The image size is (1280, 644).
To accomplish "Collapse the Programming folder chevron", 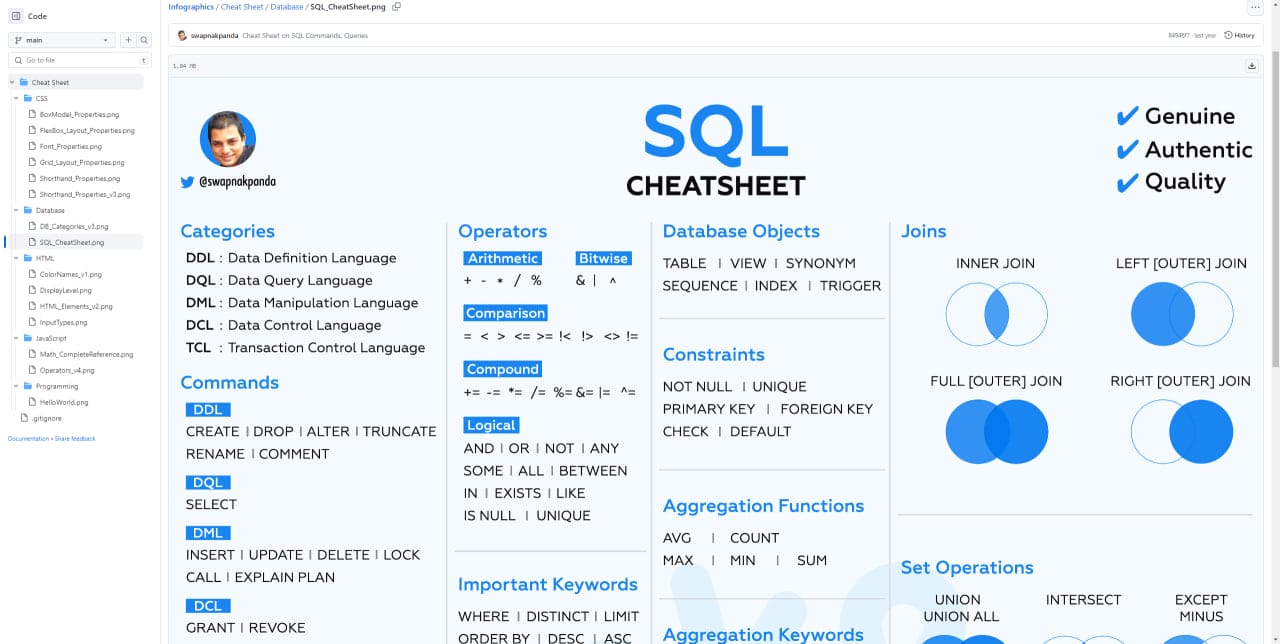I will (x=16, y=386).
